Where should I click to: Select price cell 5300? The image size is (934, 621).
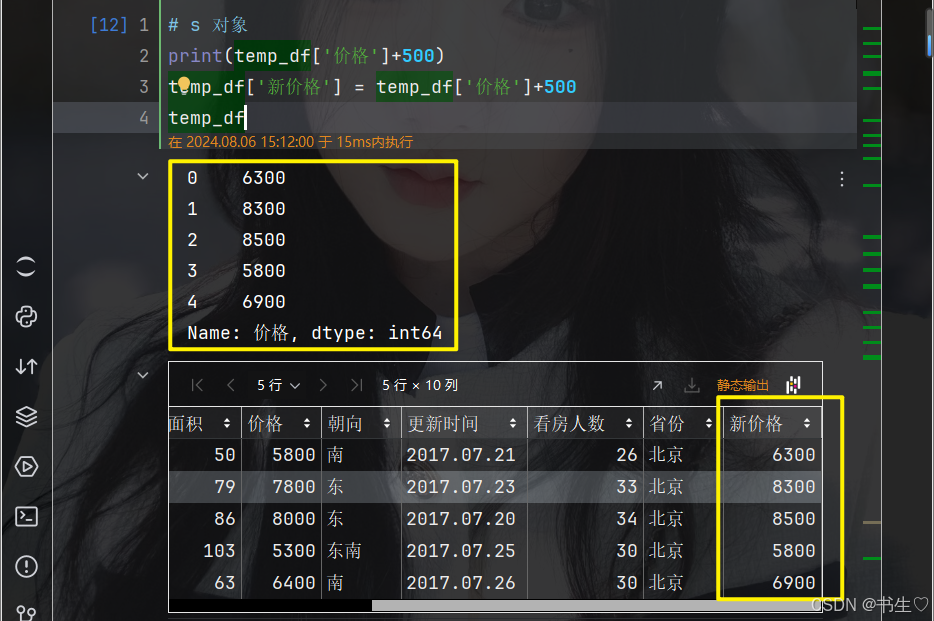pyautogui.click(x=281, y=551)
